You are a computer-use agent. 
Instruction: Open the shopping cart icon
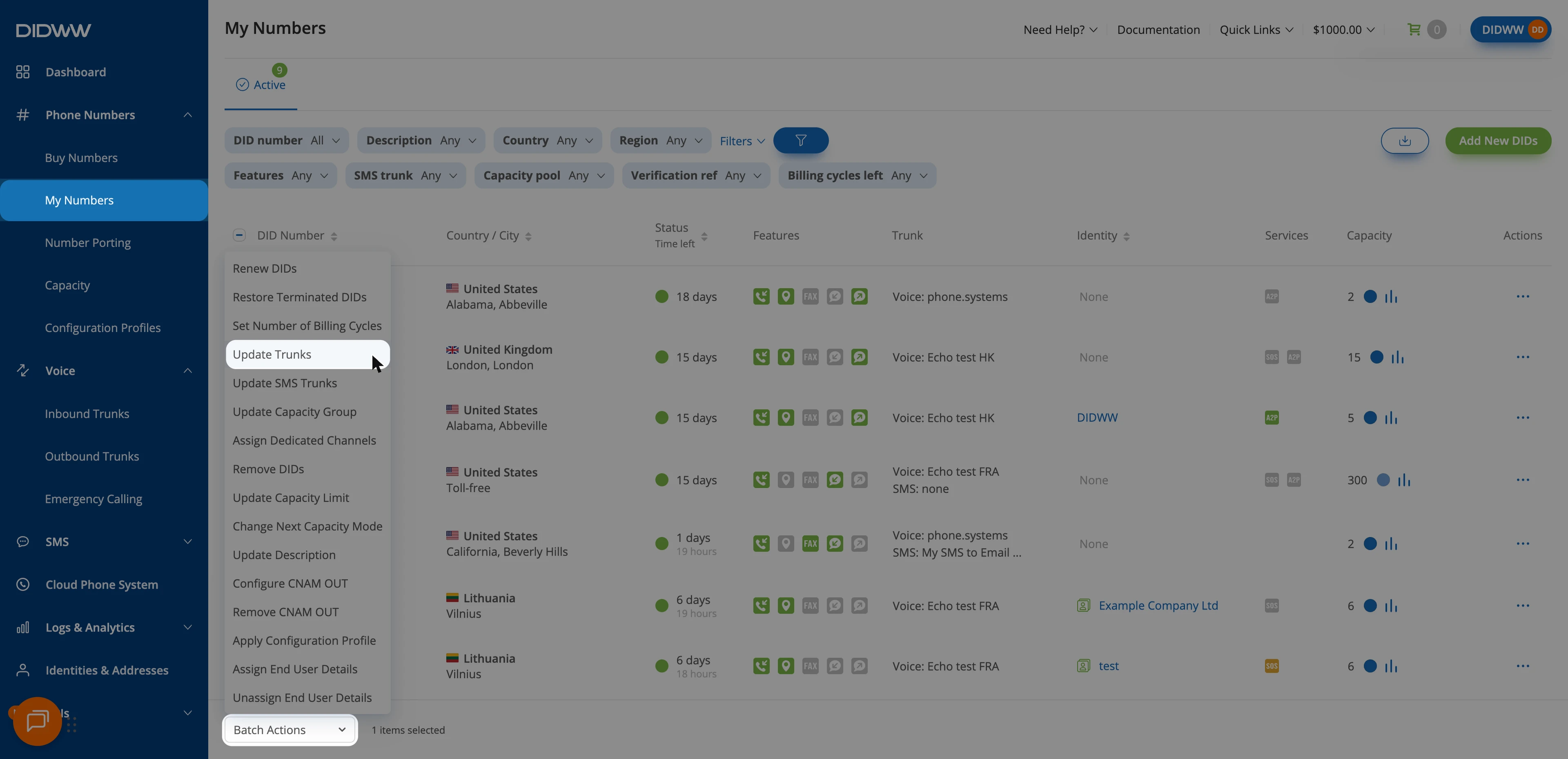pos(1413,29)
